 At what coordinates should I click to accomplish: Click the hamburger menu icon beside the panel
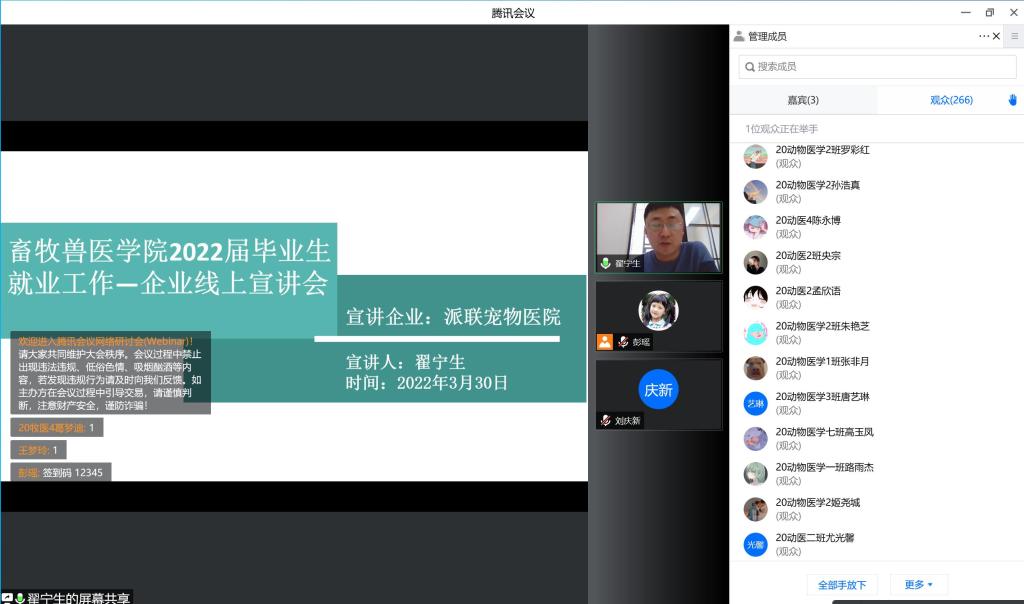click(1015, 36)
